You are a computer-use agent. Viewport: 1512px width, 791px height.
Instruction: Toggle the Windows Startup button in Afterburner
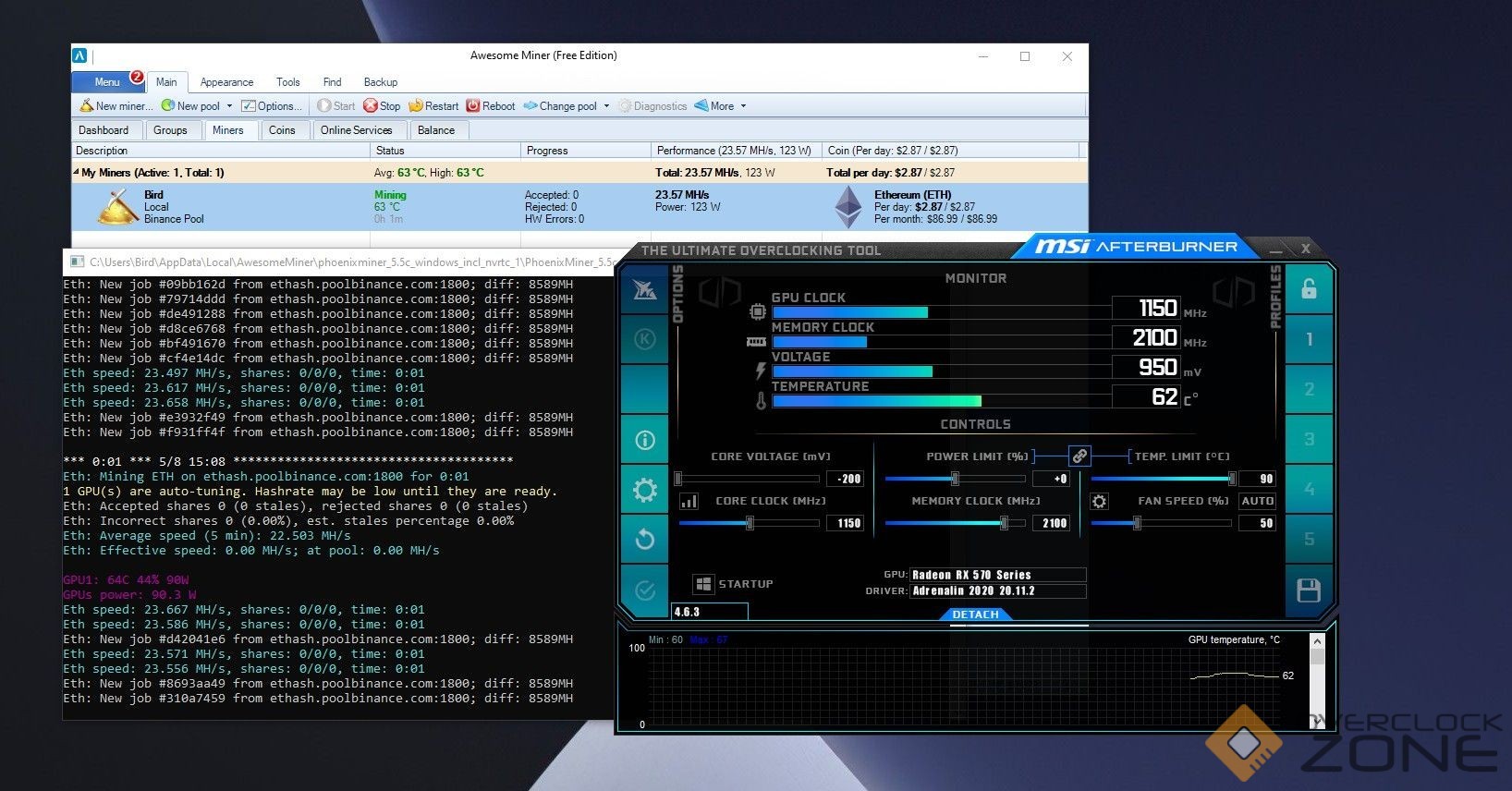coord(703,584)
